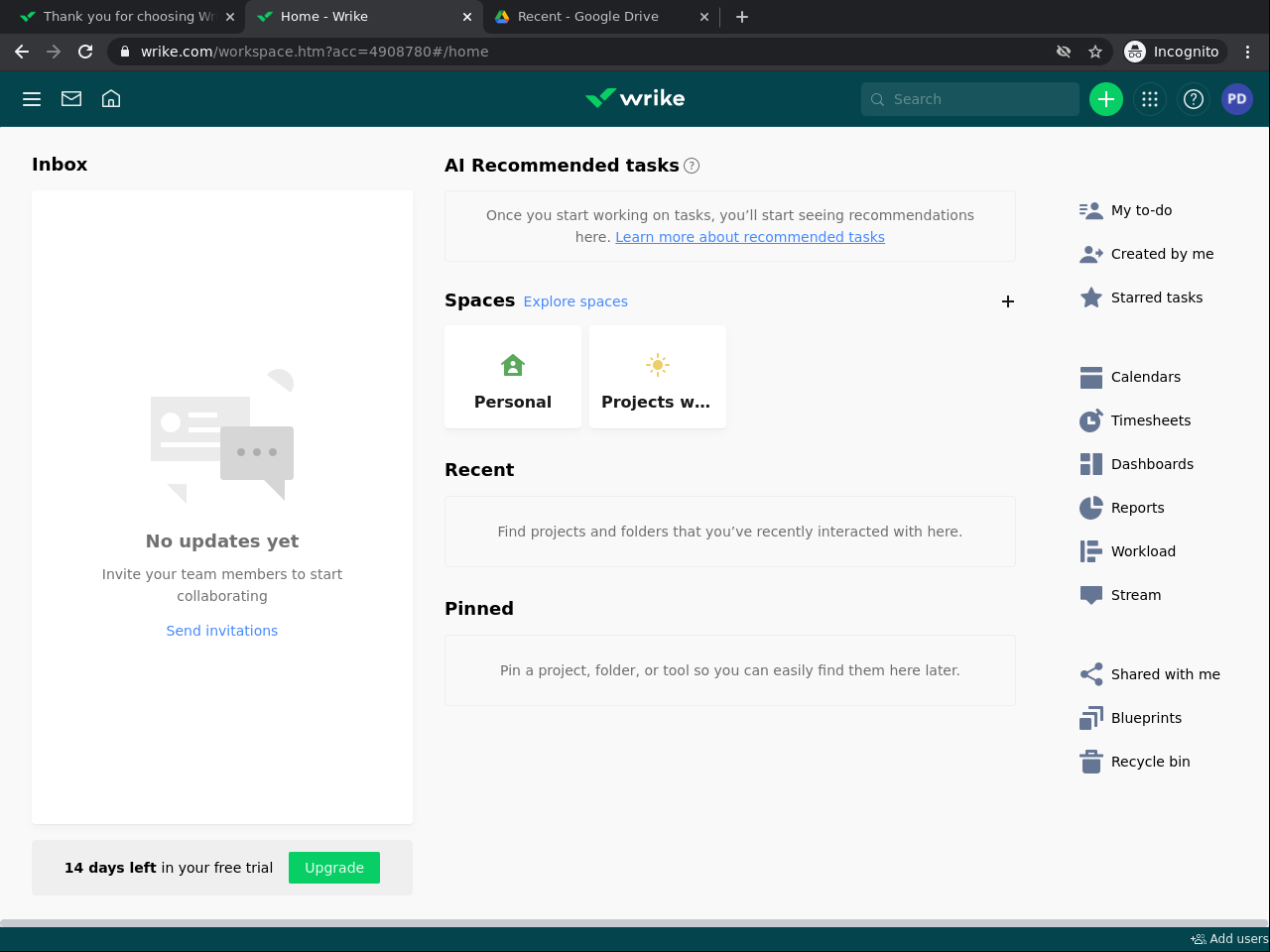1270x952 pixels.
Task: Click the Recycle bin trash icon
Action: tap(1091, 762)
